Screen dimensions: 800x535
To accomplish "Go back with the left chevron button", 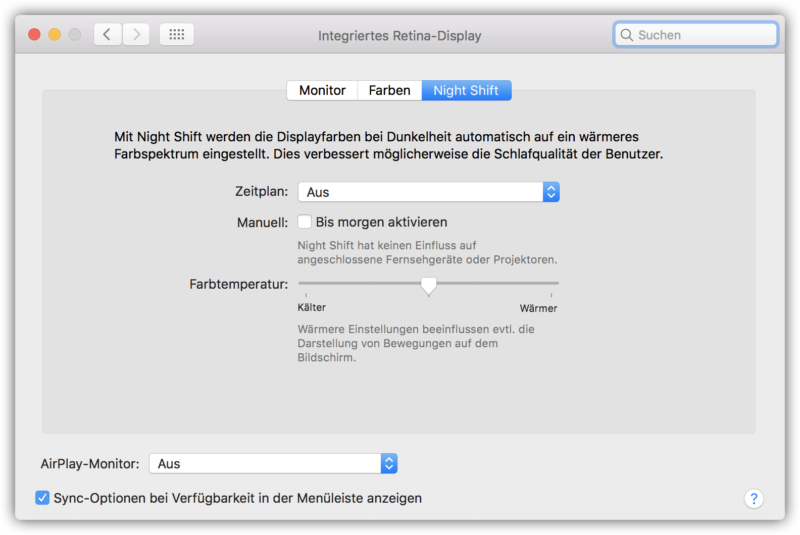I will 107,34.
